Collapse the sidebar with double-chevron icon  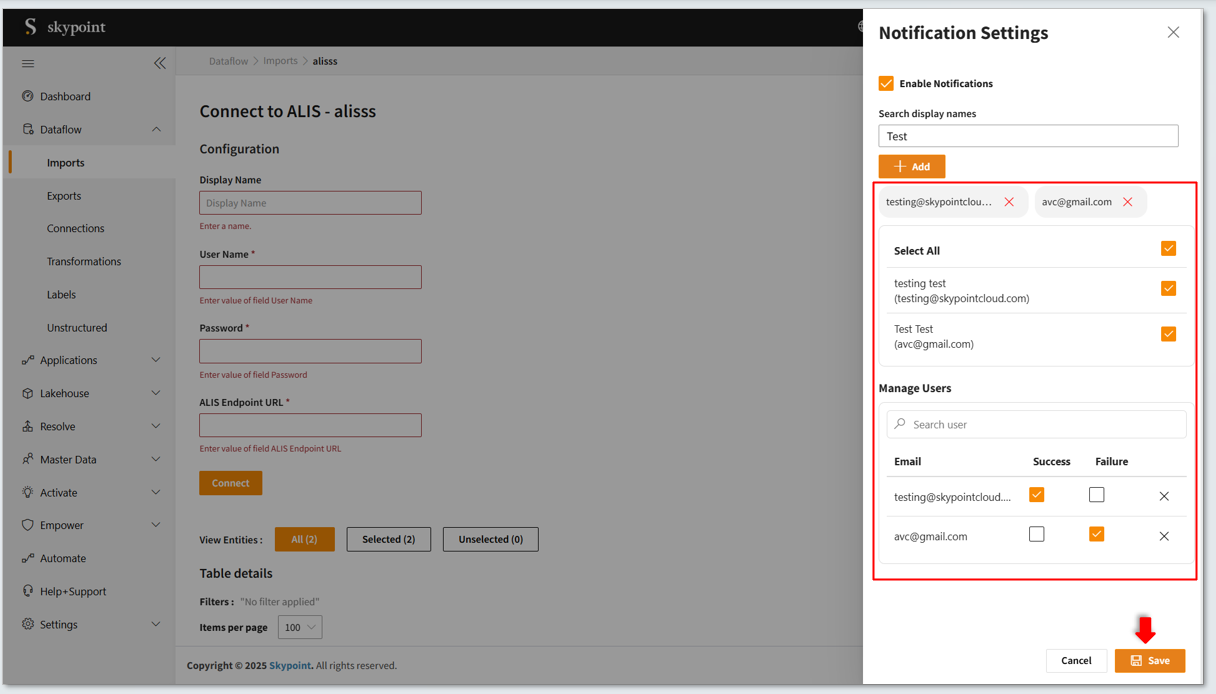point(160,63)
